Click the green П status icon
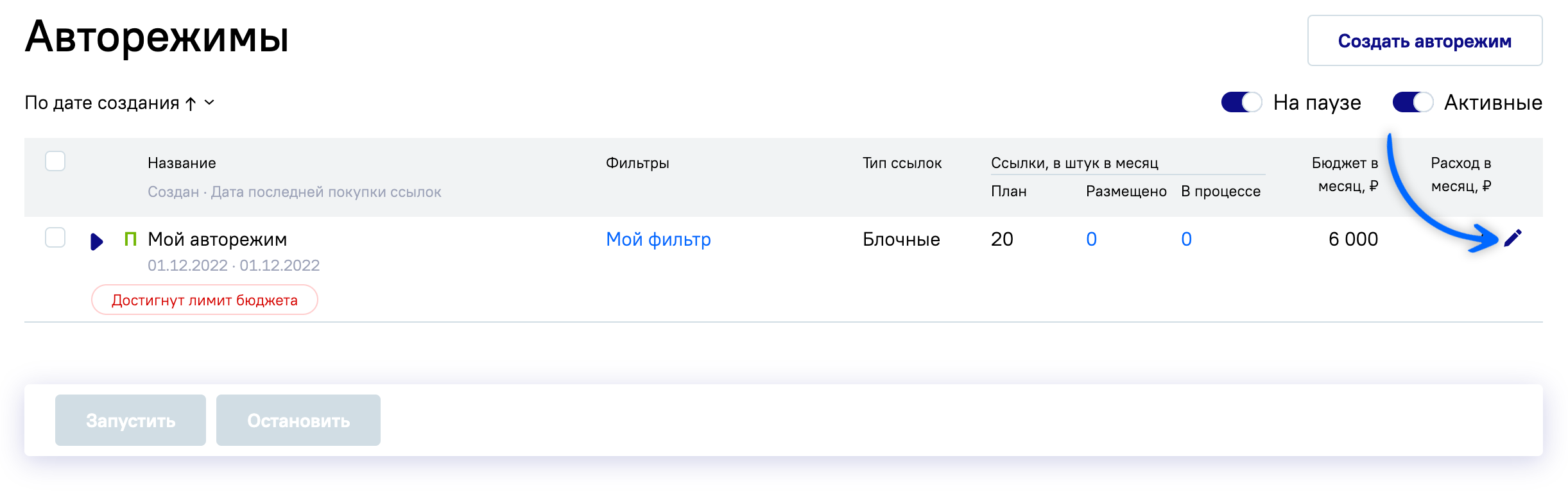Viewport: 1568px width, 501px height. pyautogui.click(x=130, y=239)
